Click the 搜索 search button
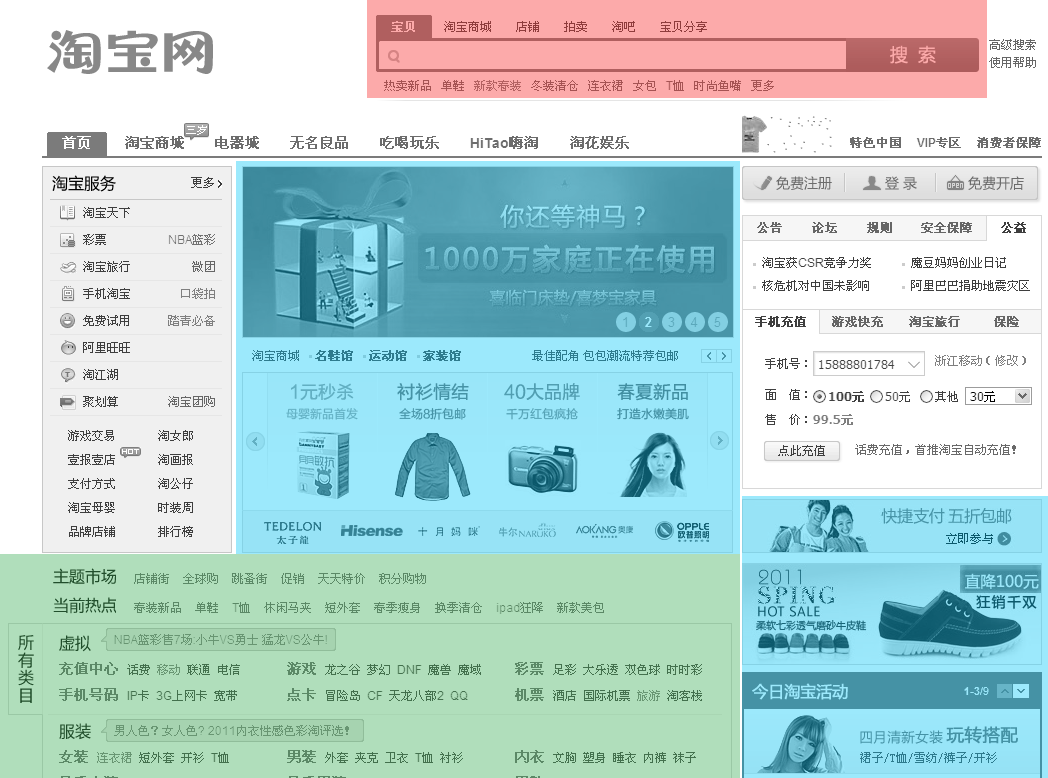Image resolution: width=1048 pixels, height=778 pixels. [912, 55]
